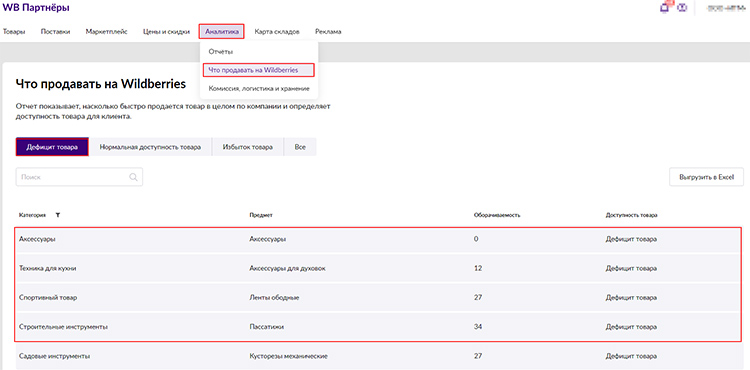This screenshot has width=750, height=370.
Task: Click the Оборачиваемость column header
Action: [497, 215]
